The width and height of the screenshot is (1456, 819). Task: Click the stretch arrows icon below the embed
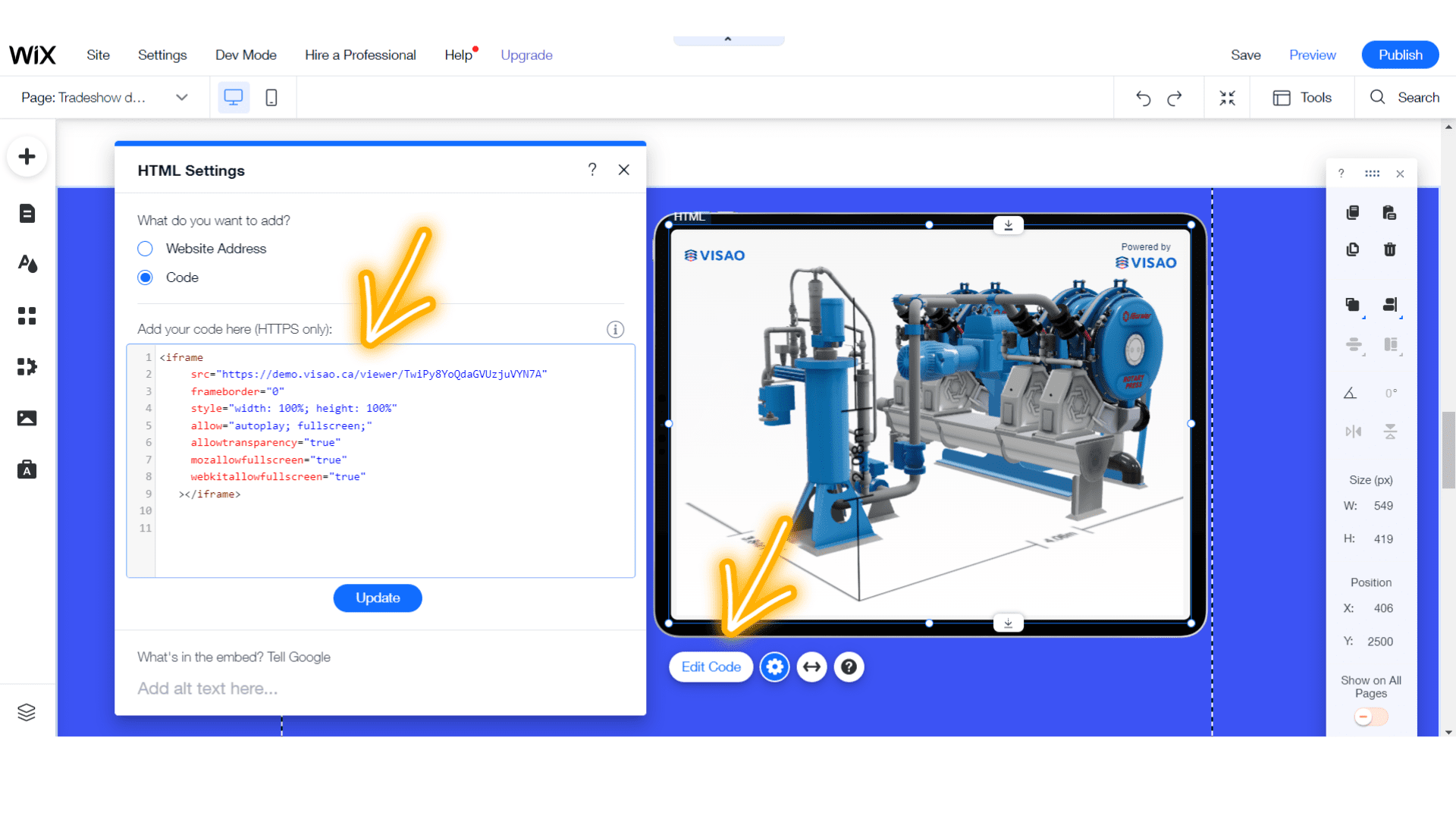click(812, 667)
